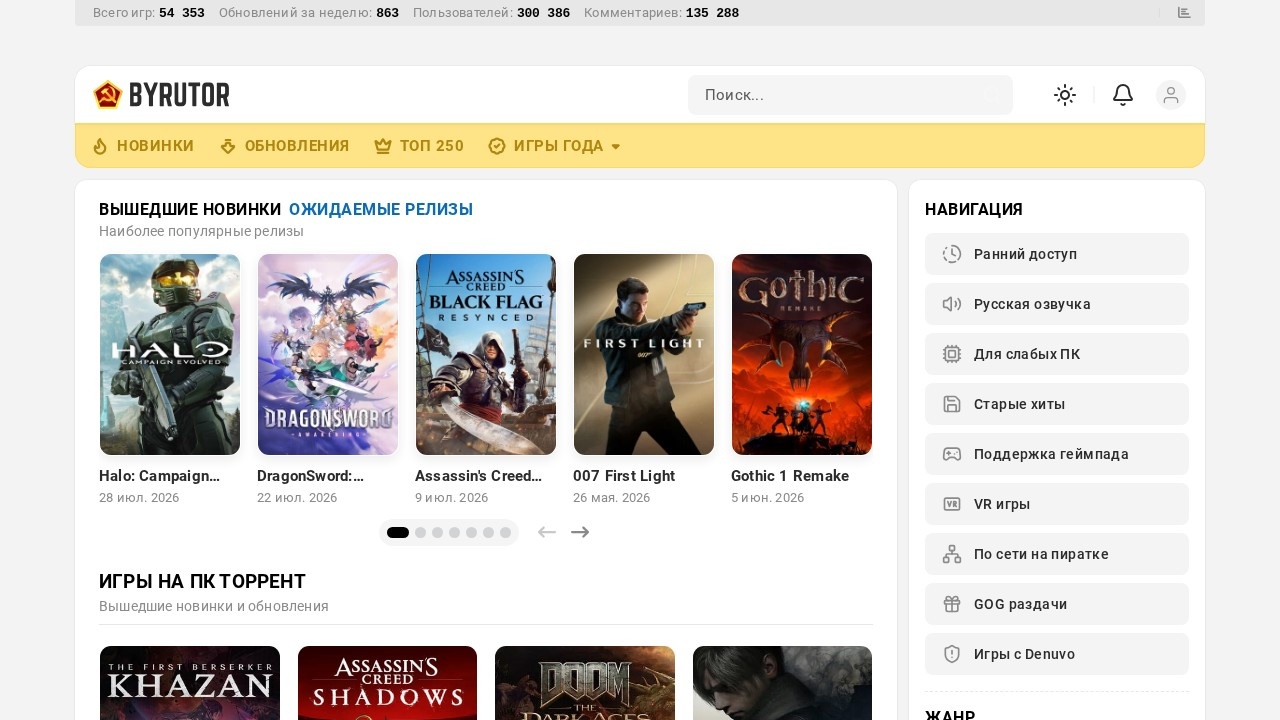
Task: Select the first carousel pagination dot
Action: (x=398, y=532)
